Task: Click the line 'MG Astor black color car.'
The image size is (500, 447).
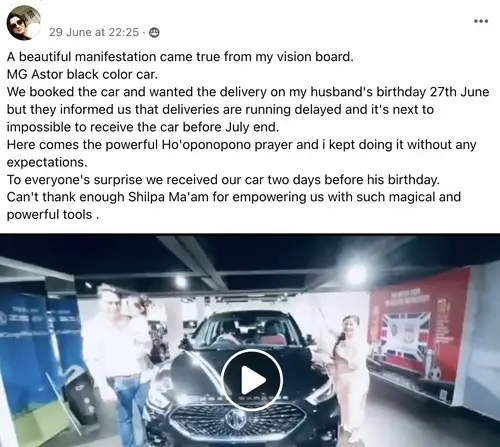Action: coord(82,74)
